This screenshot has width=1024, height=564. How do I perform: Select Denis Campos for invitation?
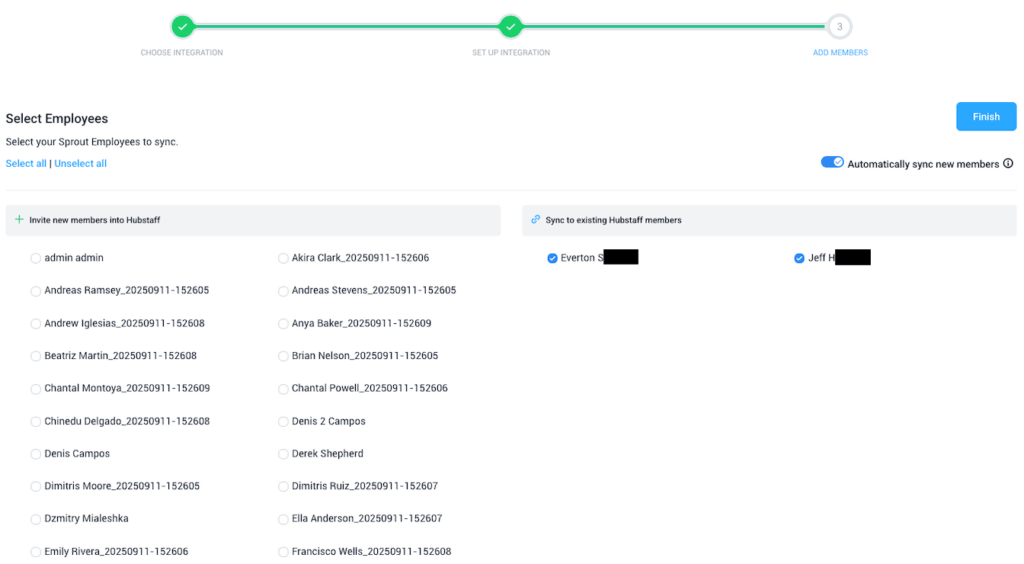point(36,454)
